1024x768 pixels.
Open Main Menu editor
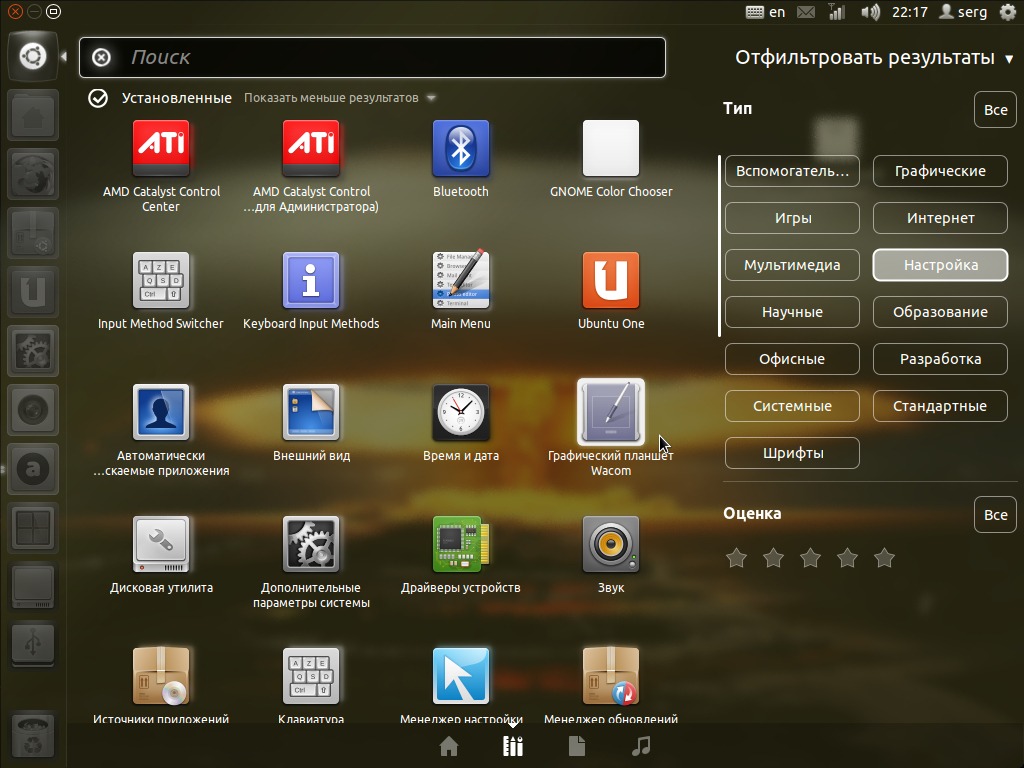point(460,280)
